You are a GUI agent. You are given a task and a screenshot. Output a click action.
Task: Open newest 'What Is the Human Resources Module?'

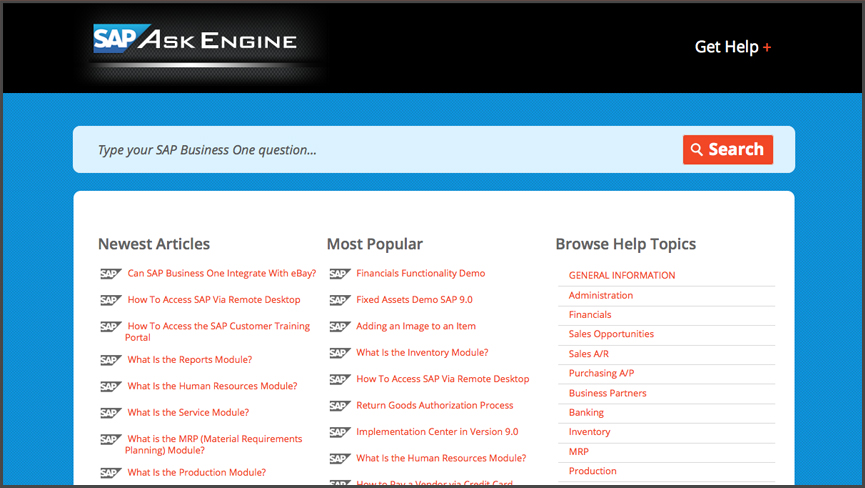(212, 386)
